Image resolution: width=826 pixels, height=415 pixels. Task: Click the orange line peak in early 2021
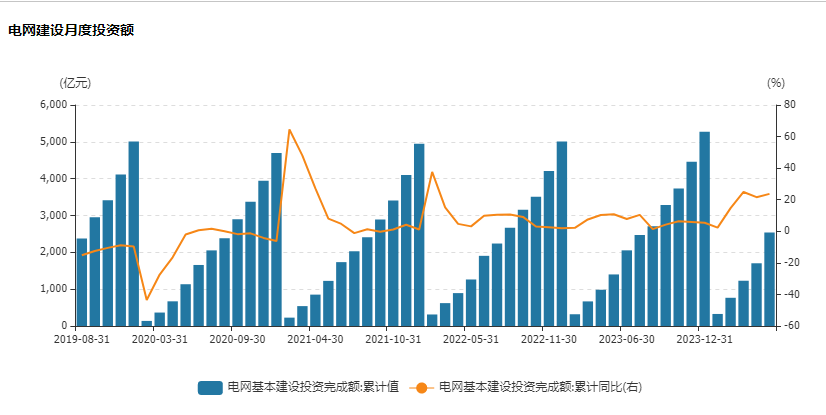tap(289, 129)
